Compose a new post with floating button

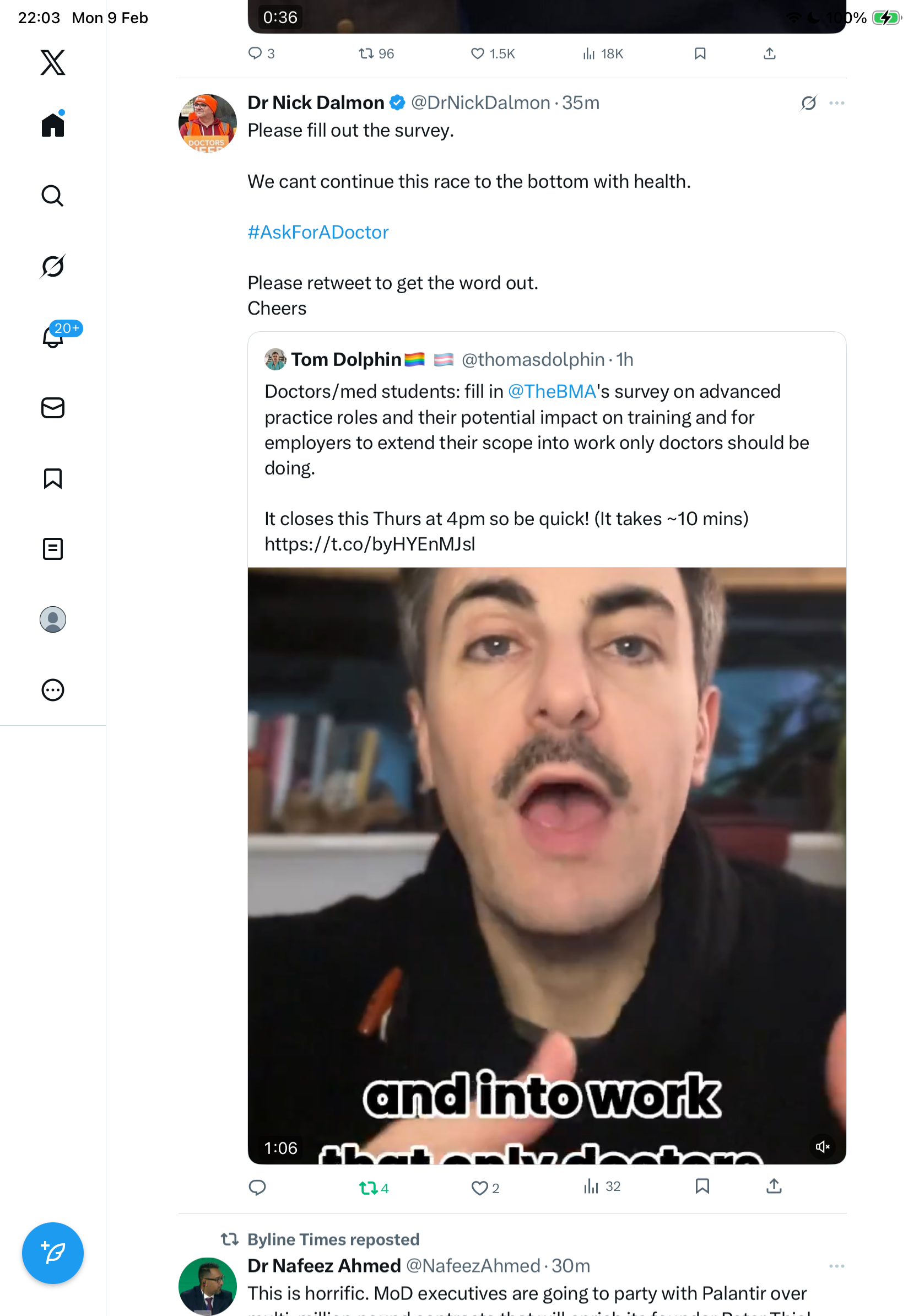coord(53,1253)
